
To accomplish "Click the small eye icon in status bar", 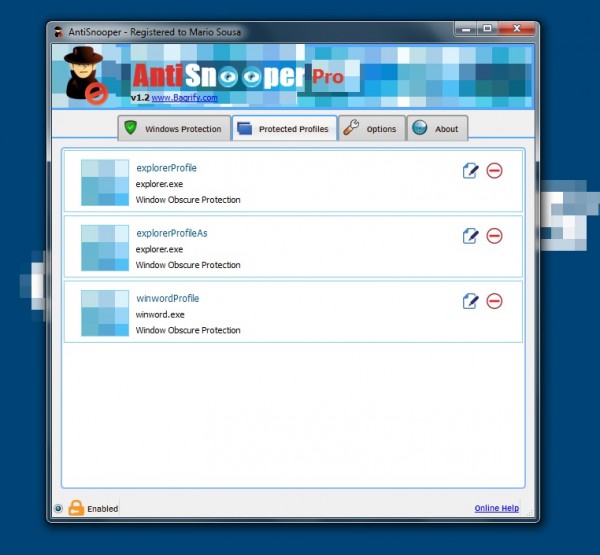I will click(58, 508).
